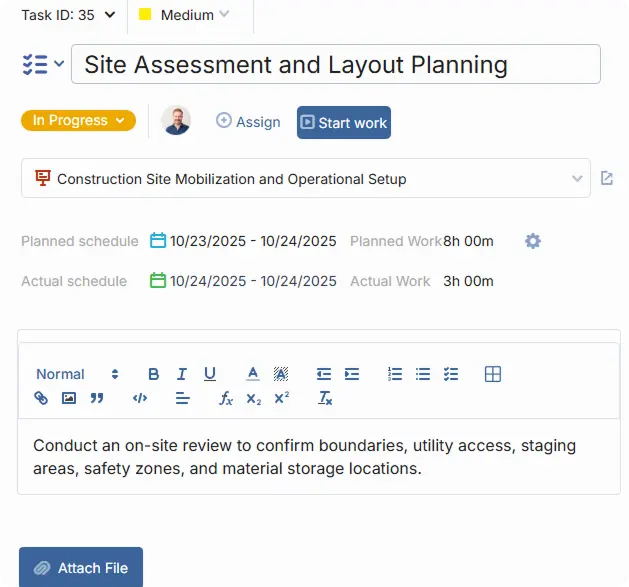Insert a link in the description
Viewport: 629px width, 587px height.
41,398
